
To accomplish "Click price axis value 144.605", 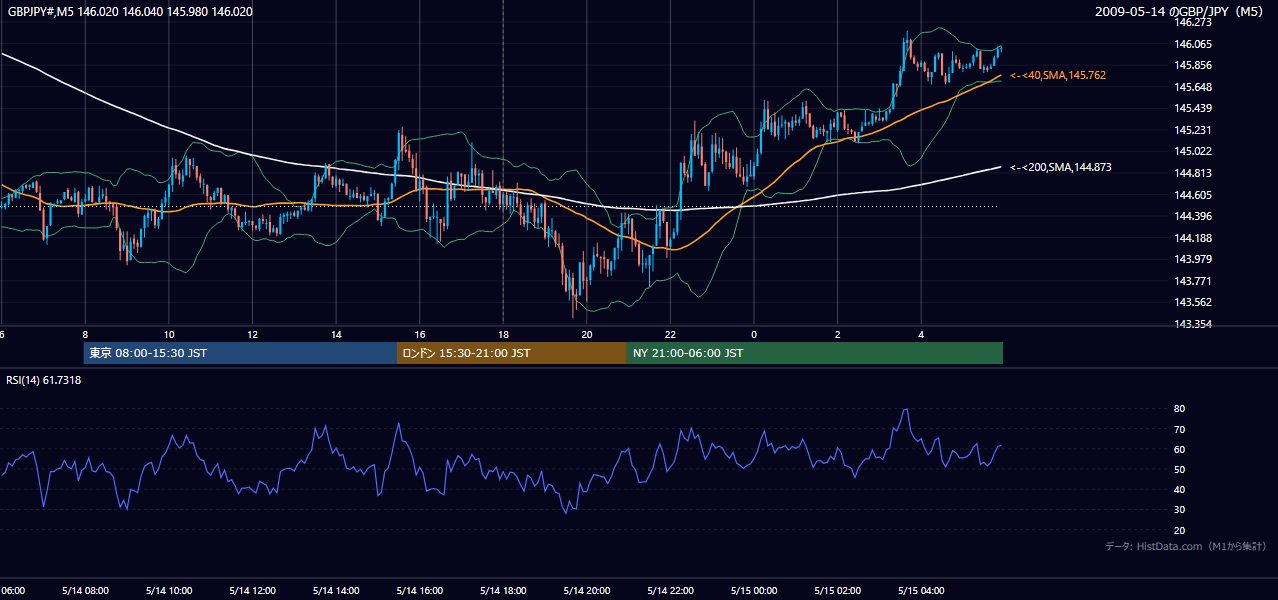I will [1194, 195].
